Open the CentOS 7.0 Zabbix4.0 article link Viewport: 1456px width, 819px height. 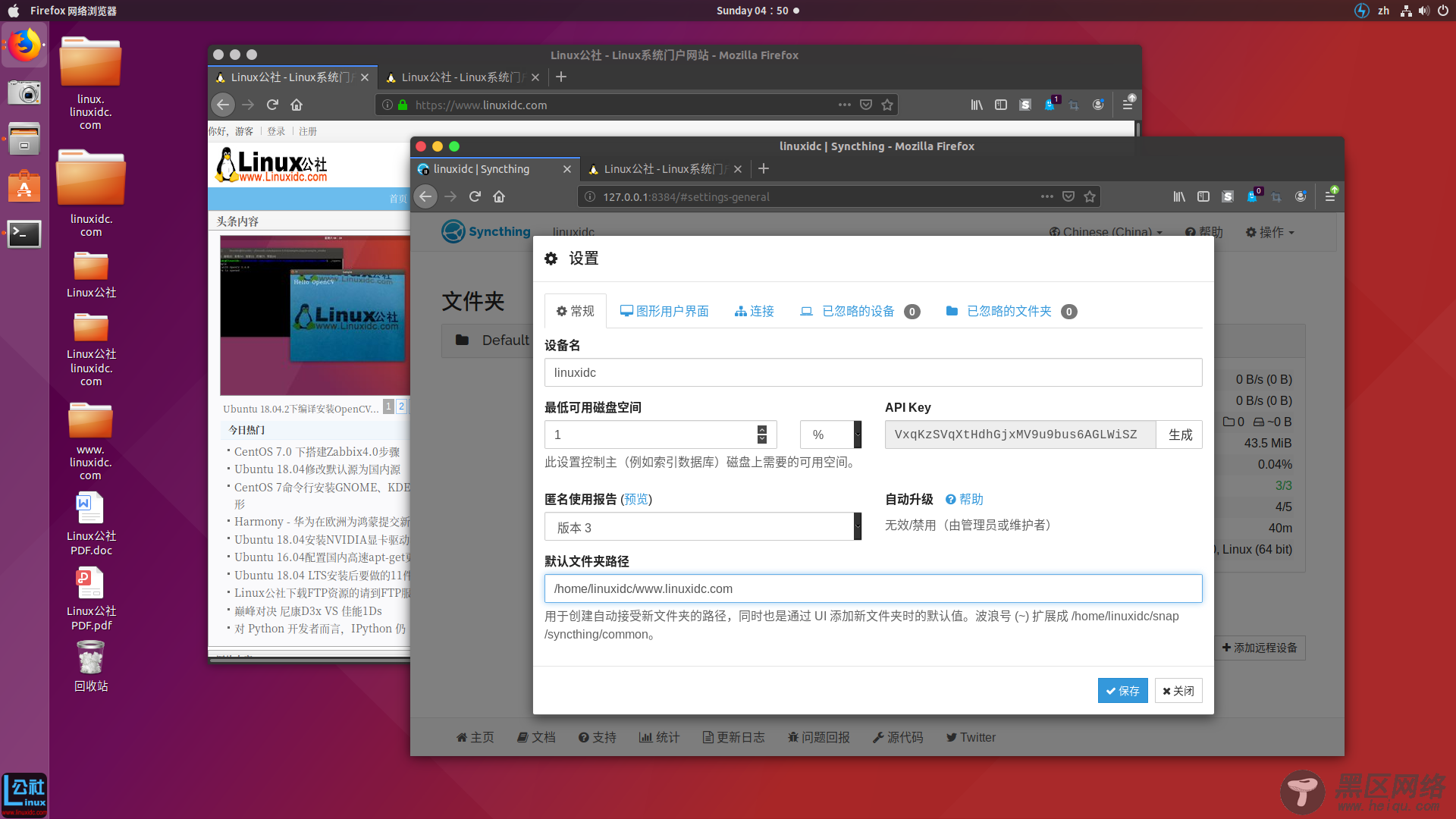click(317, 451)
